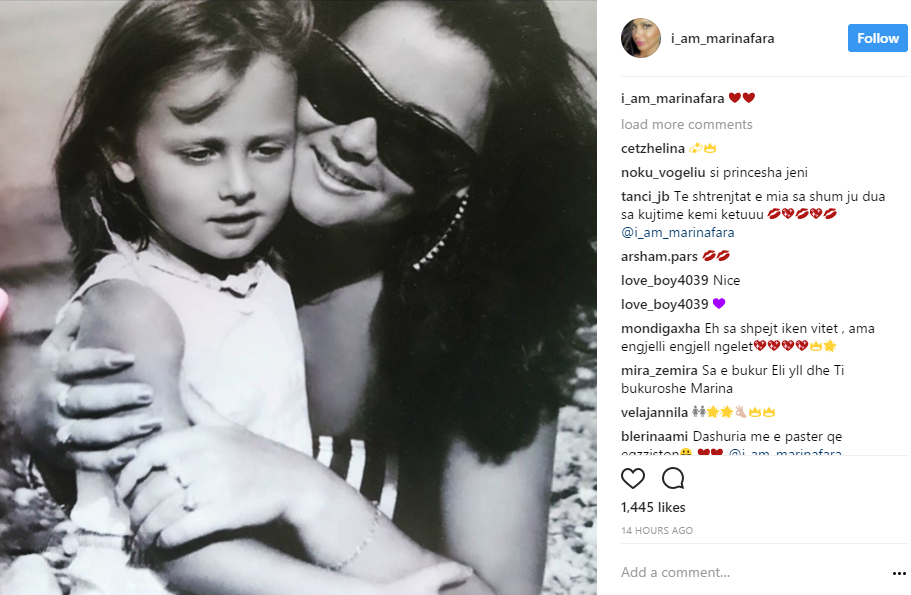Open i_am_marinafara username in the caption
The image size is (911, 595).
[x=672, y=98]
